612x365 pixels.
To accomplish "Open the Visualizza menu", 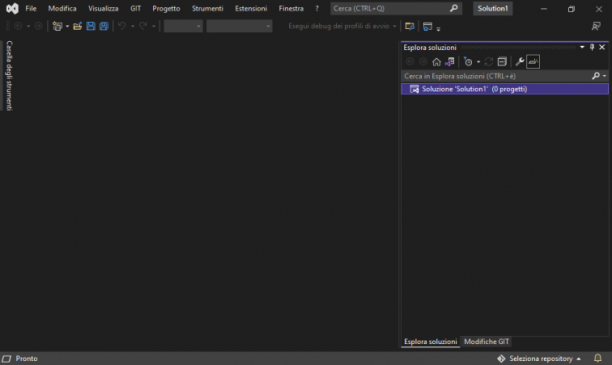I will [103, 8].
